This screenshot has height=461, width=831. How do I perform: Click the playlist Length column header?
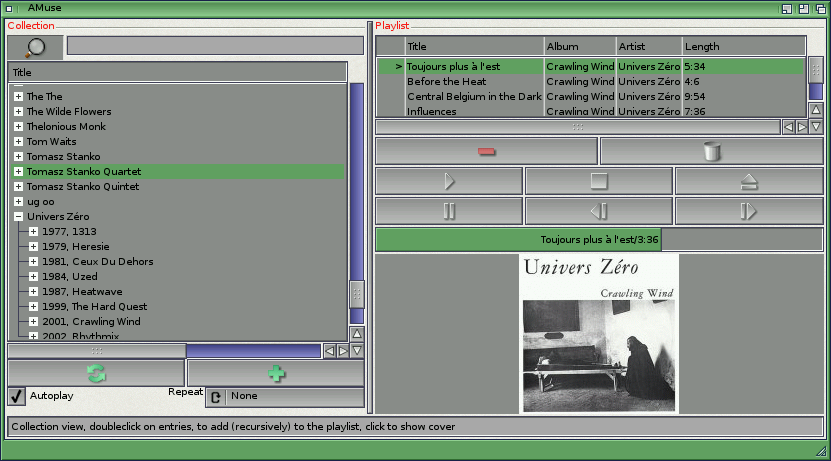[x=744, y=46]
